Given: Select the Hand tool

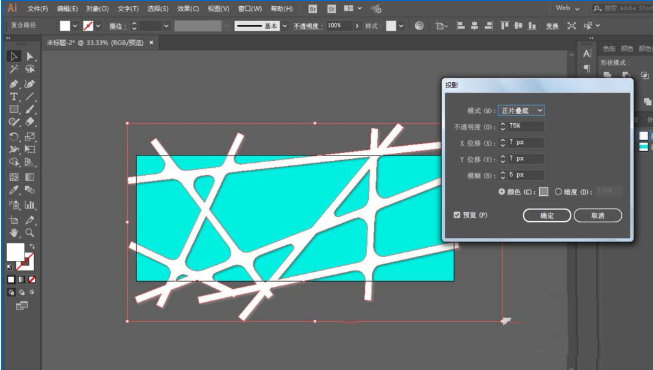Looking at the screenshot, I should tap(14, 232).
